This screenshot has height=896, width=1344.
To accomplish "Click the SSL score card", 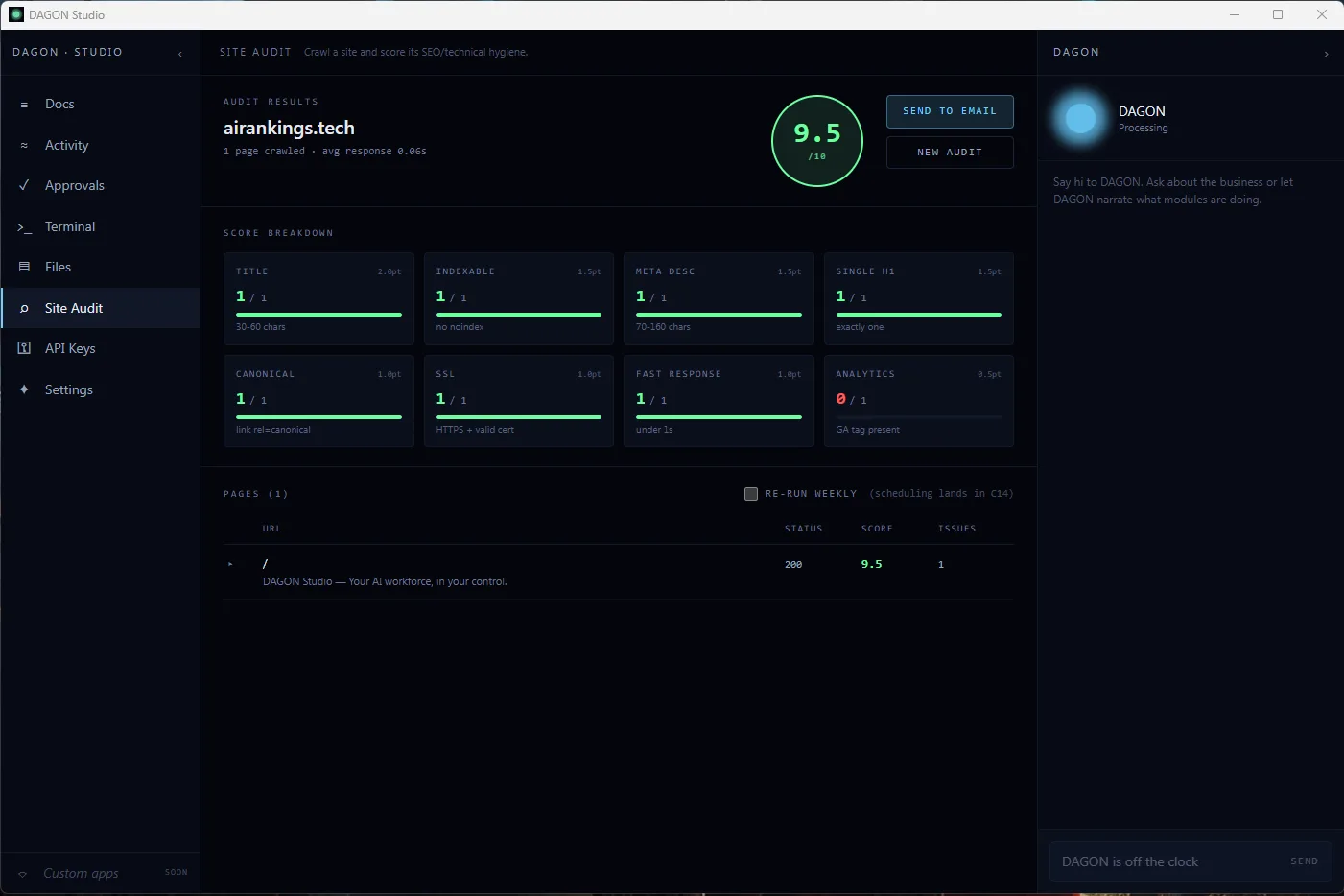I will point(518,401).
